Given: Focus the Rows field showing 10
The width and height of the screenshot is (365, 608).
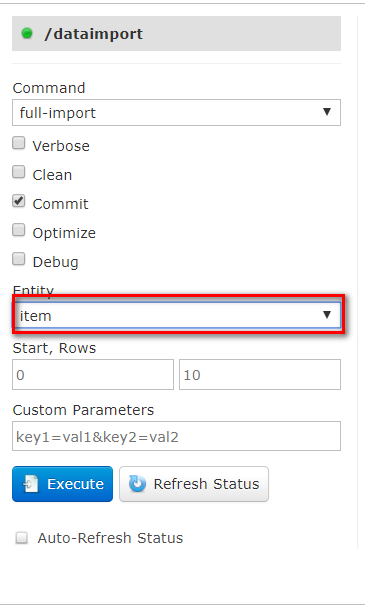Looking at the screenshot, I should pyautogui.click(x=260, y=375).
